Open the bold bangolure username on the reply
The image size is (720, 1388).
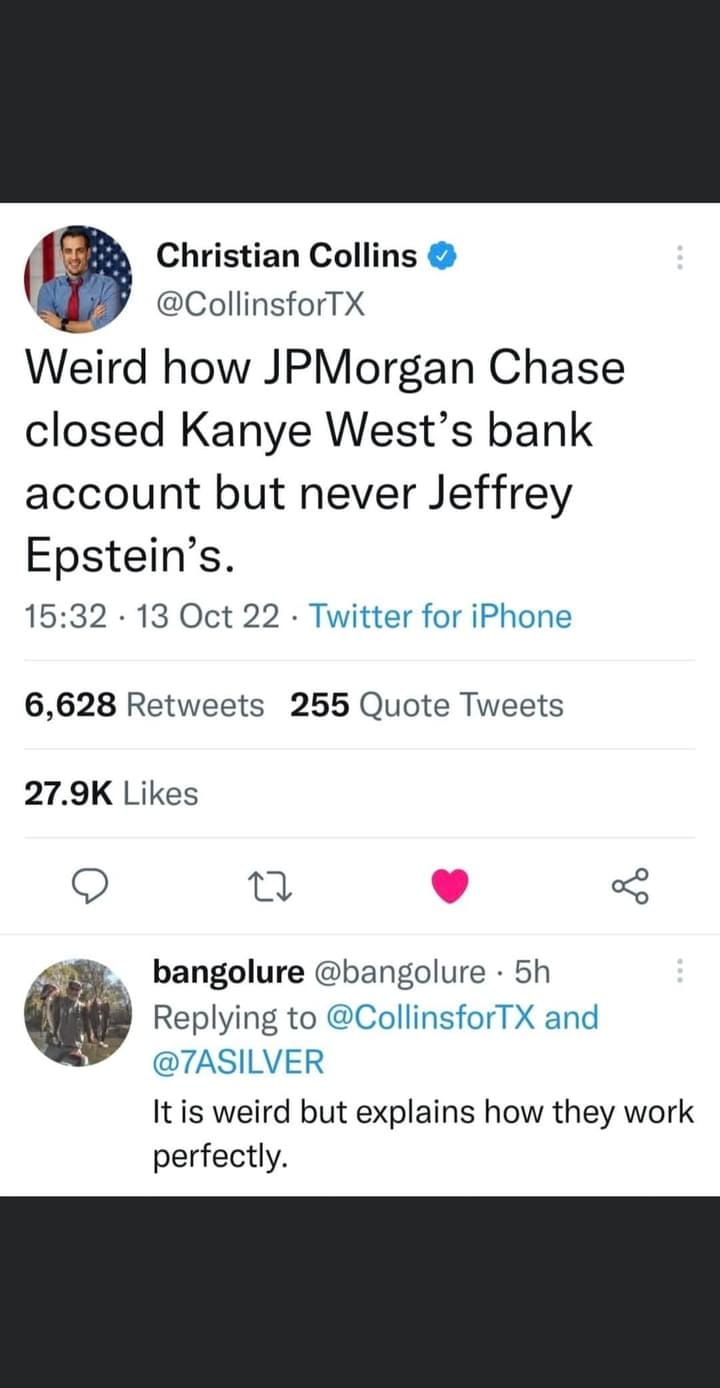(x=228, y=971)
